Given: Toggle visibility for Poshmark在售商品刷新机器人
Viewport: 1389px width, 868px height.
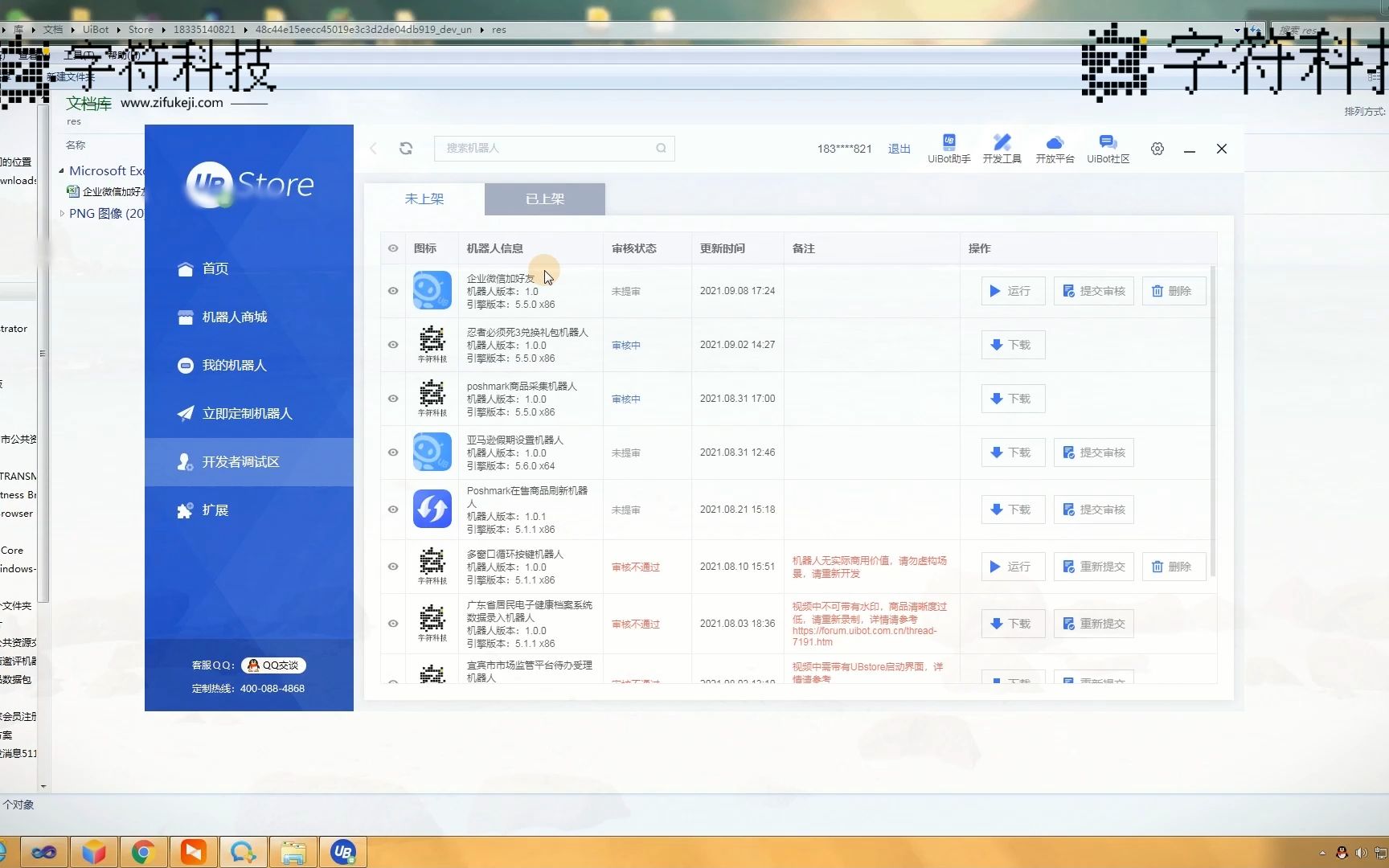Looking at the screenshot, I should 393,510.
